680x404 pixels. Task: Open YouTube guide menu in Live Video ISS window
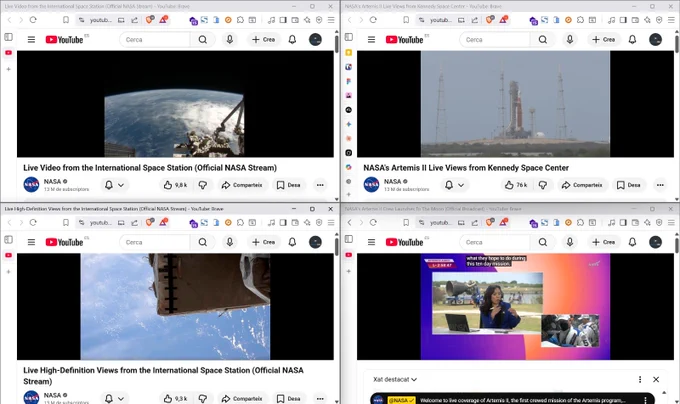click(x=31, y=39)
